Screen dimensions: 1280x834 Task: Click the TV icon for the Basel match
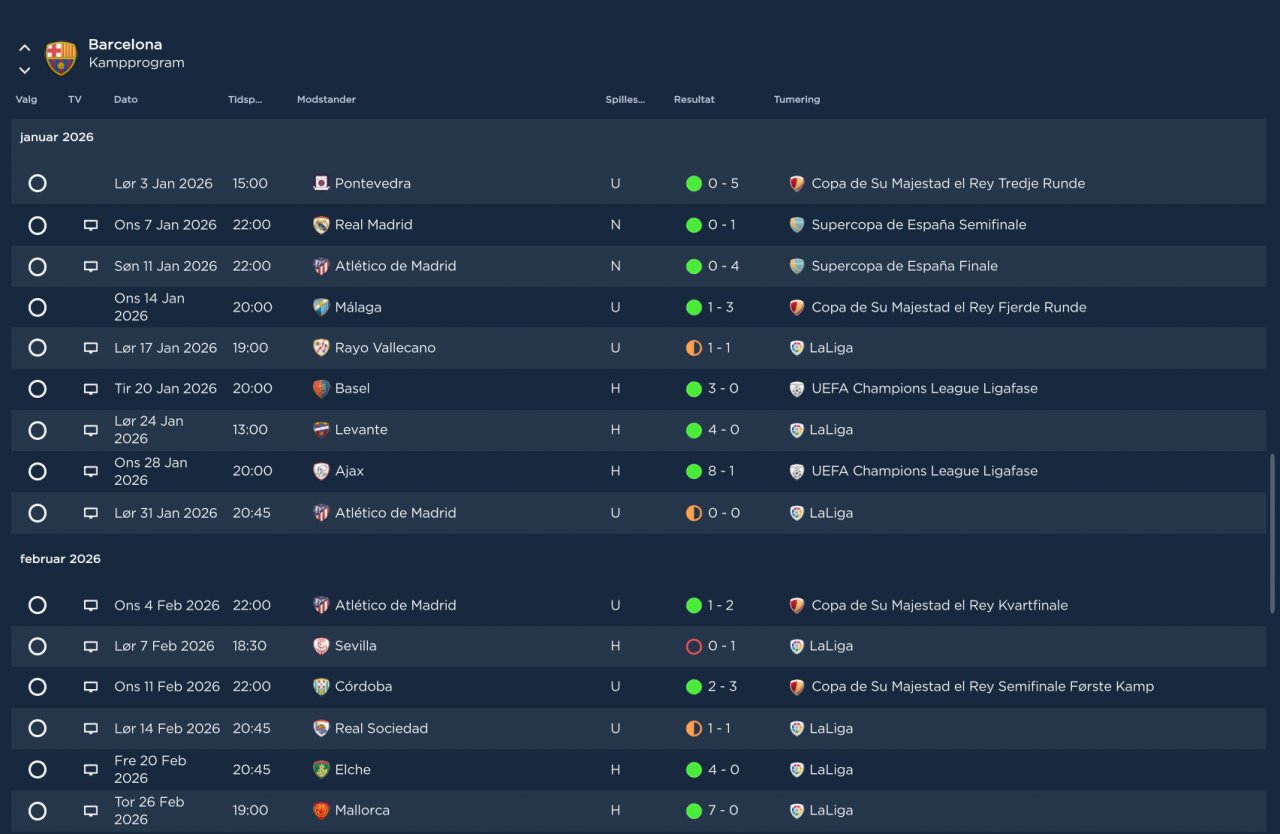91,389
